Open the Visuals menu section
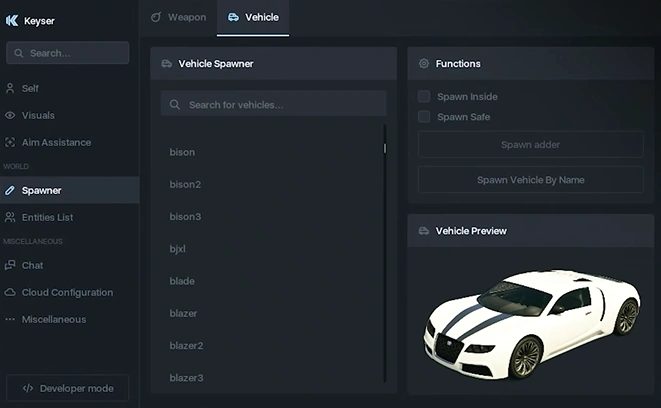This screenshot has height=408, width=661. [x=70, y=115]
